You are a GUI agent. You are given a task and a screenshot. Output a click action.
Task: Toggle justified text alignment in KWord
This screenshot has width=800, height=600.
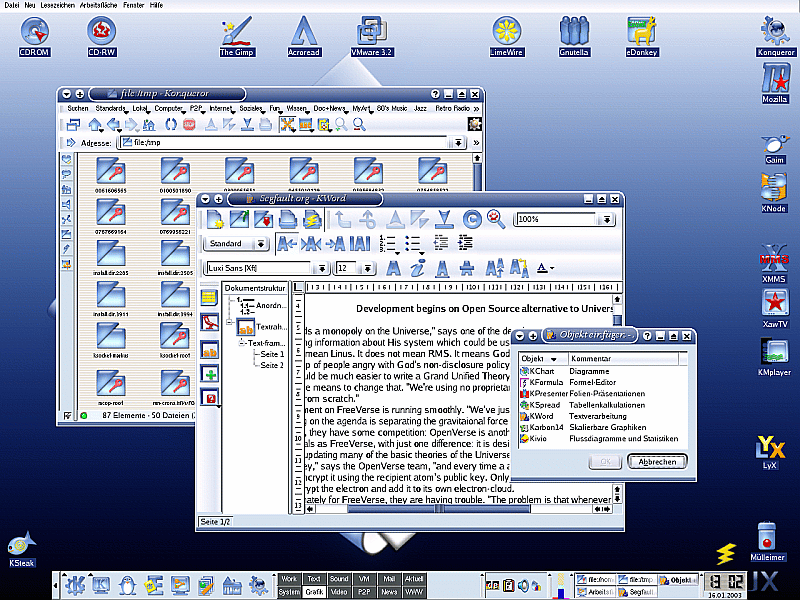point(360,244)
